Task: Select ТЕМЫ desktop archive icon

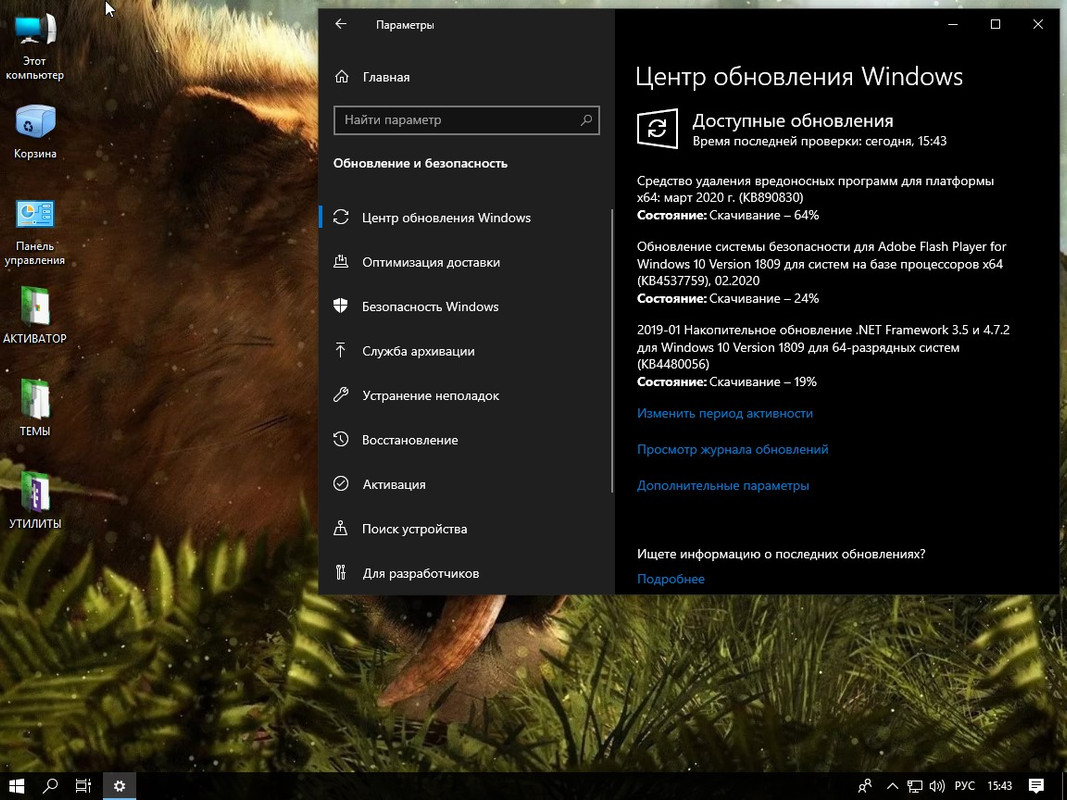Action: (x=35, y=407)
